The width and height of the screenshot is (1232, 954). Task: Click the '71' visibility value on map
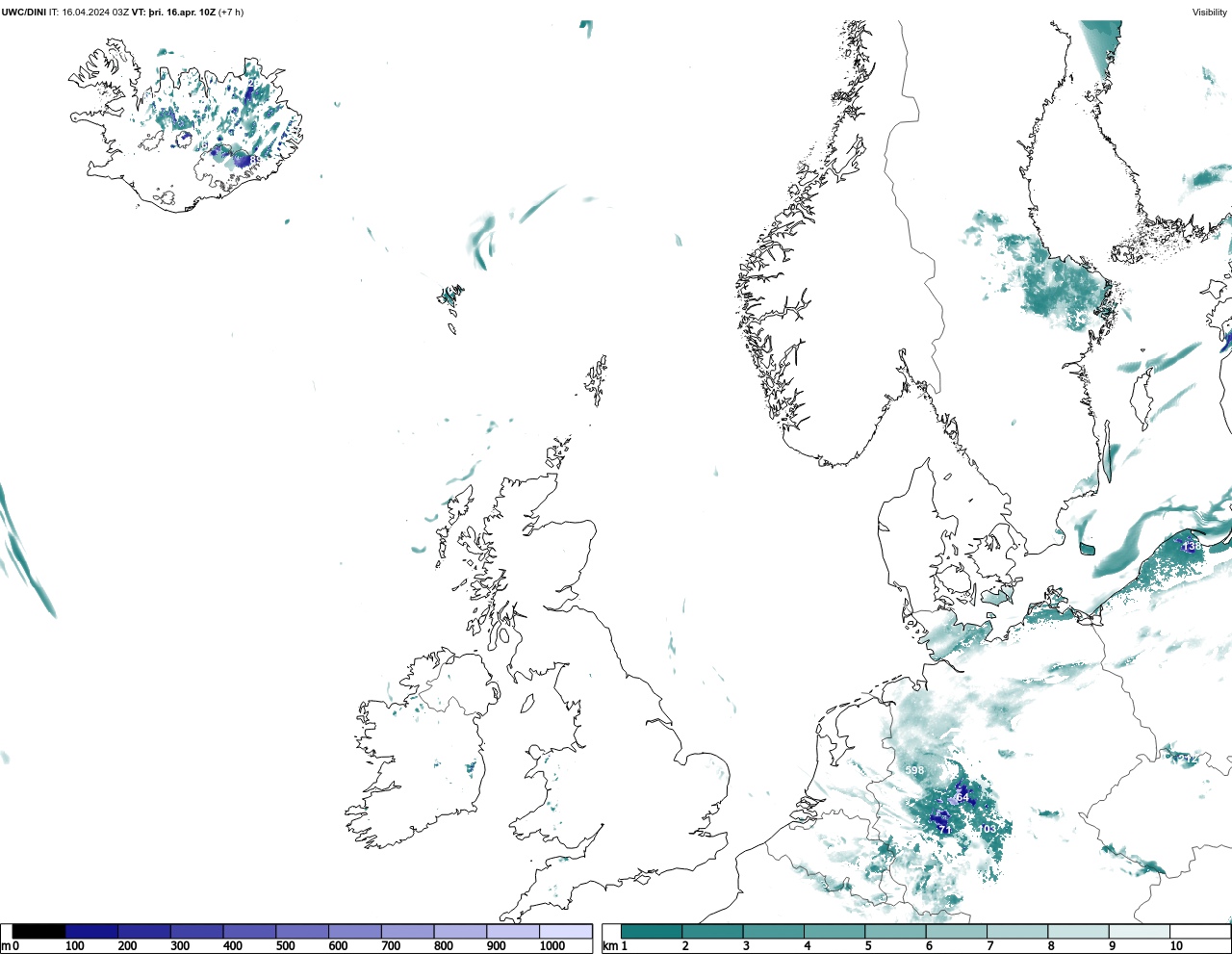[944, 830]
